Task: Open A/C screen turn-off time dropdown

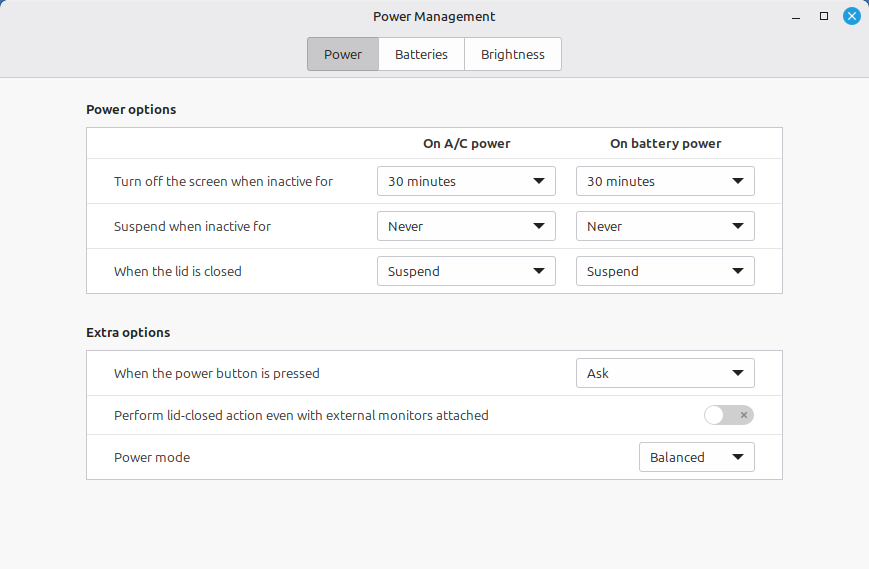Action: tap(466, 181)
